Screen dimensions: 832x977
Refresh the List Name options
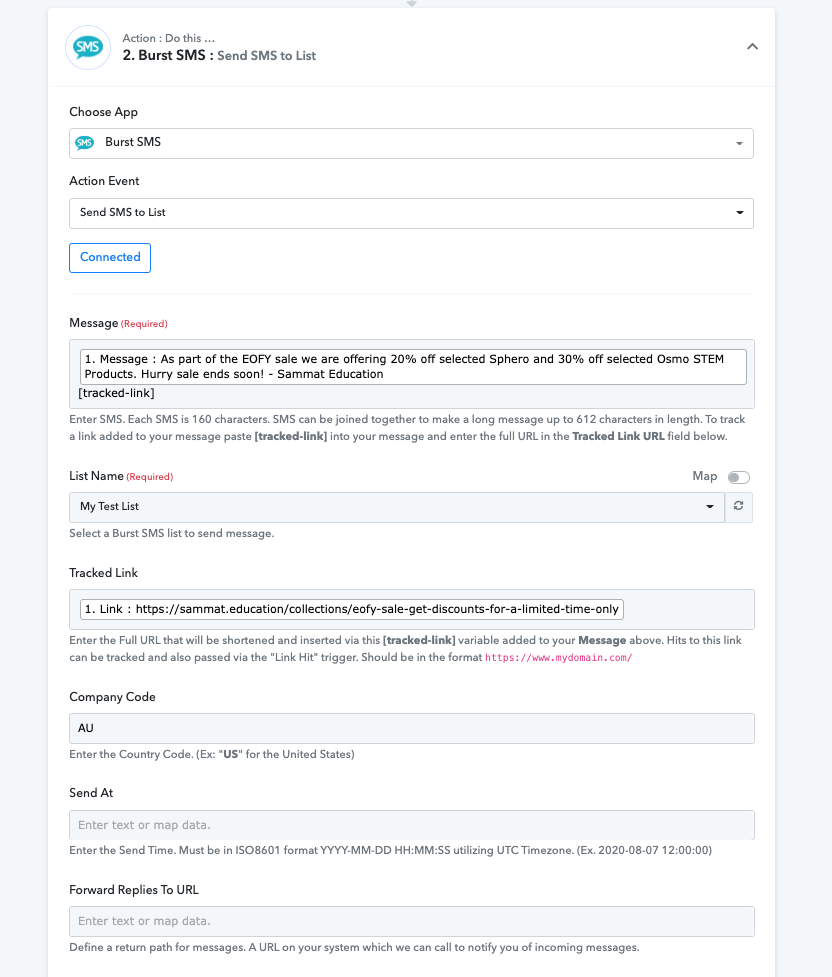tap(739, 507)
